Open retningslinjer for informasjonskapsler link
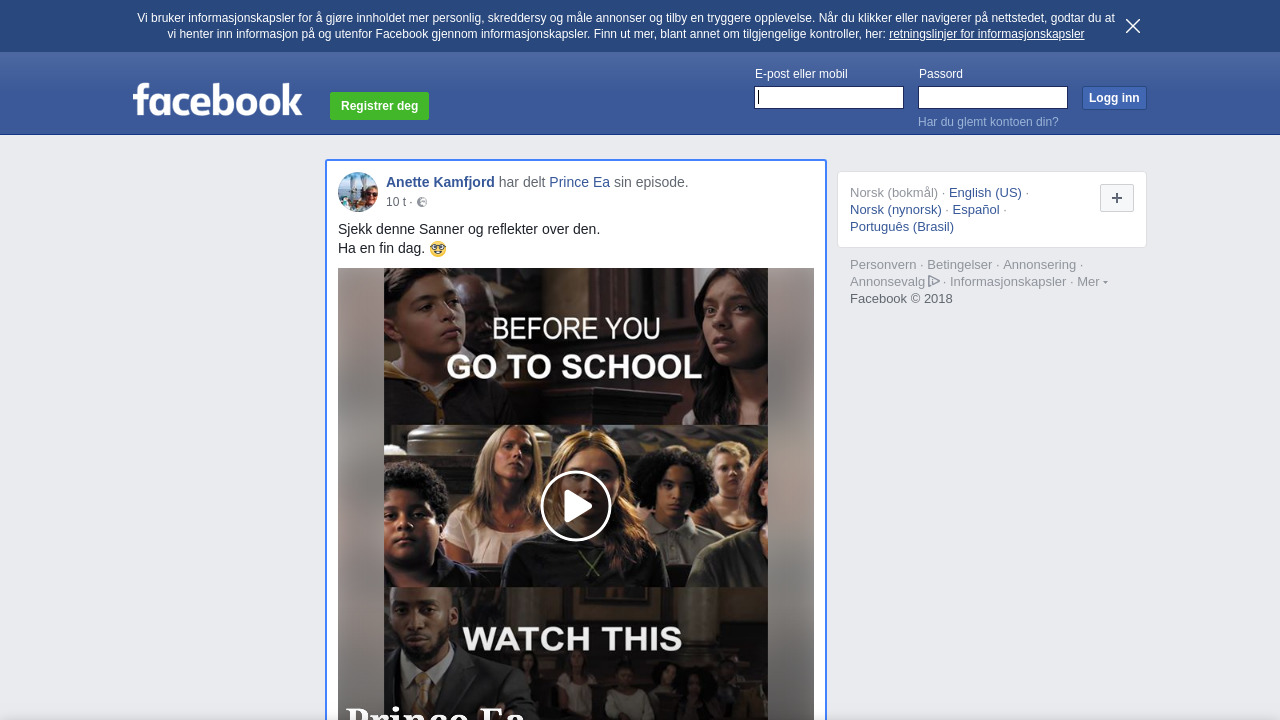 pyautogui.click(x=986, y=34)
